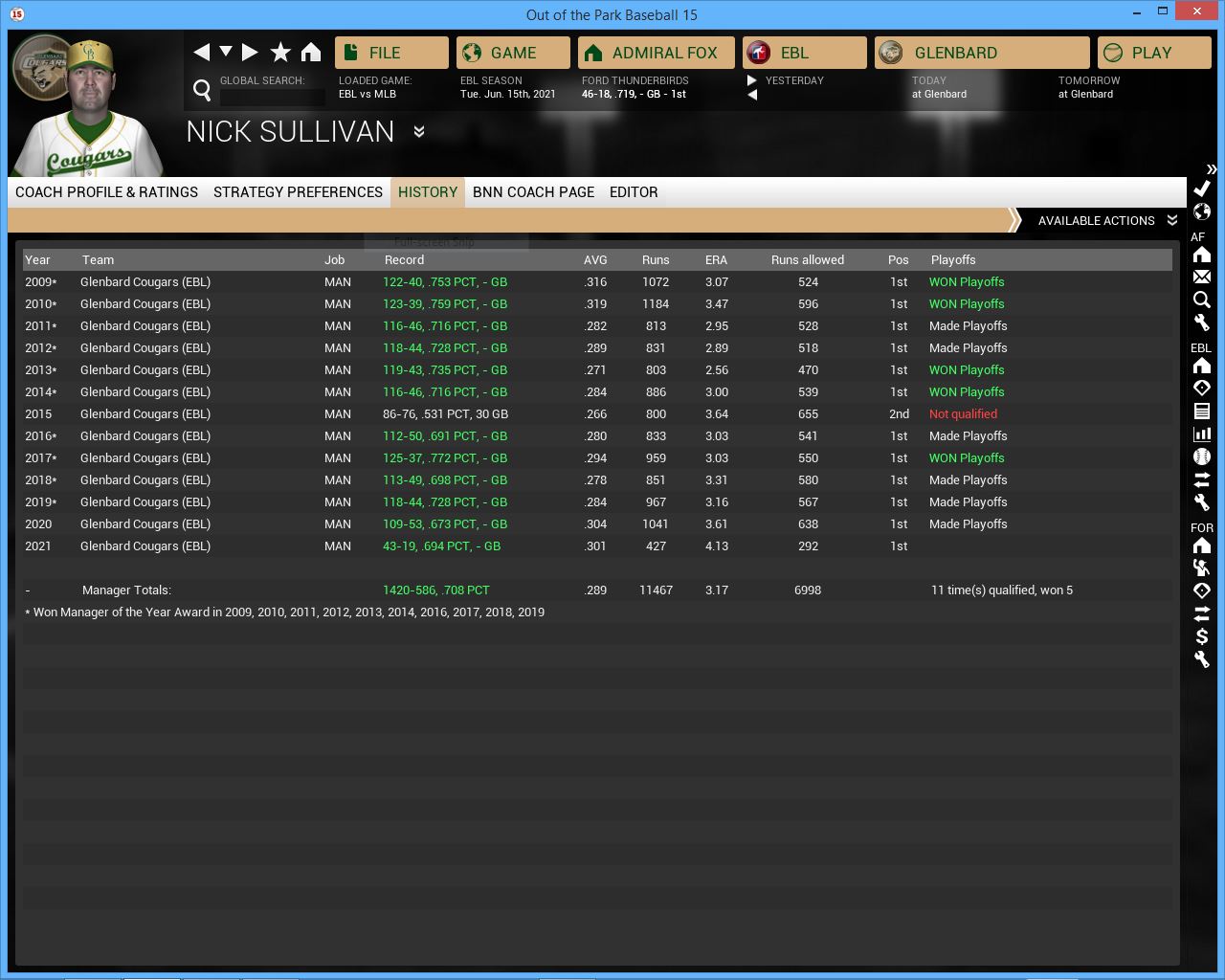
Task: Click the player figure icon under FOR
Action: 1202,568
